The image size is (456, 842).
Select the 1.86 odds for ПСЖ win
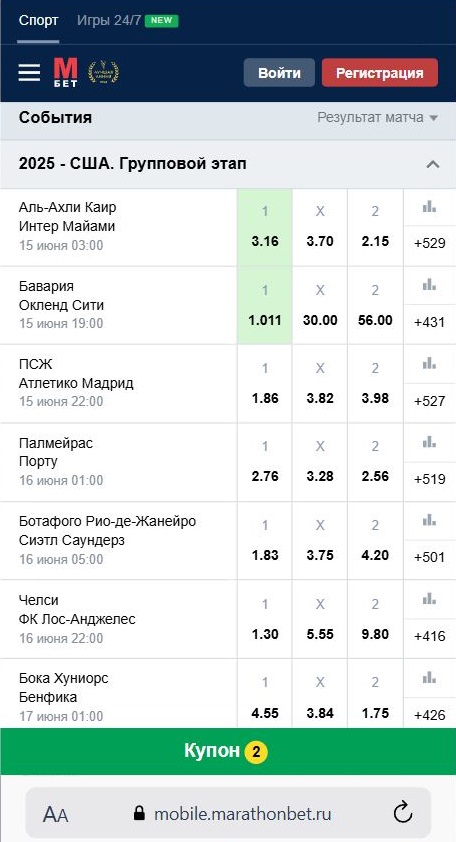click(x=265, y=383)
